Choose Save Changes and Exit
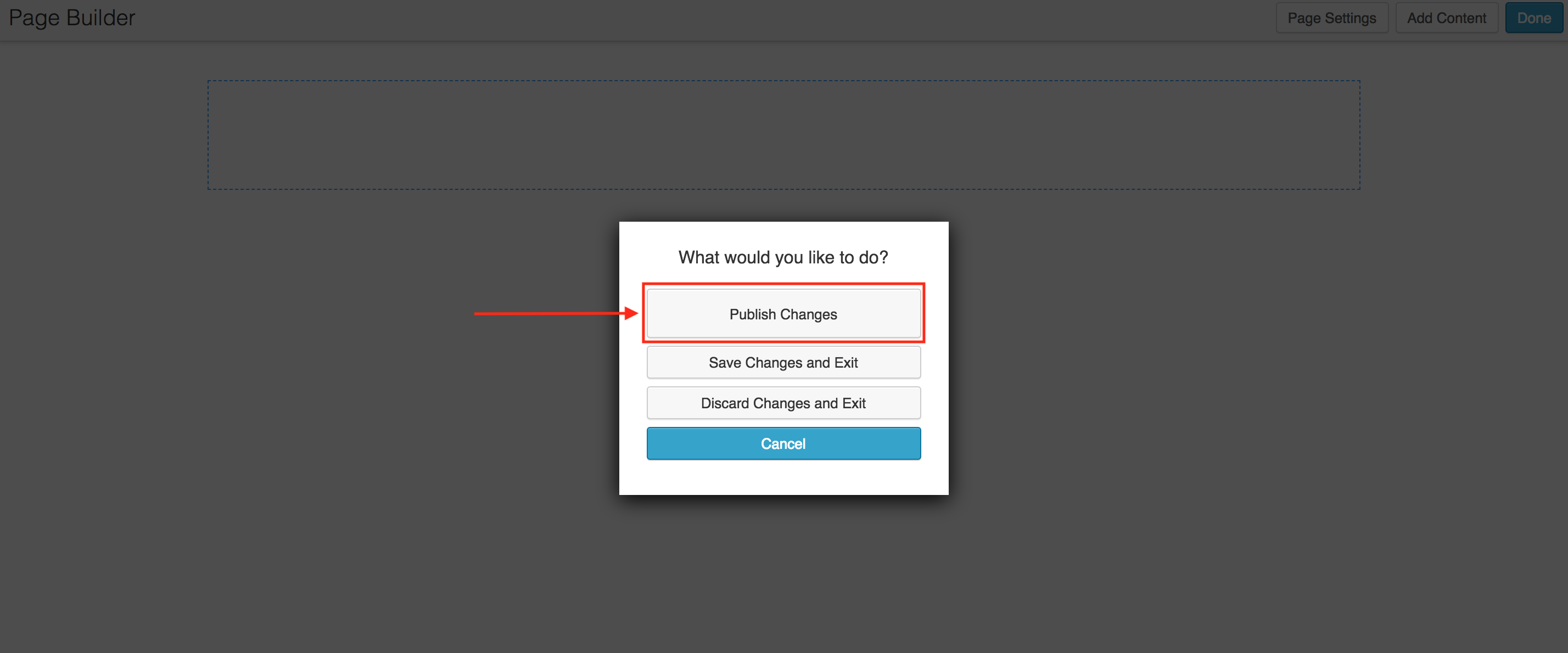Screen dimensions: 1568x653 click(x=783, y=363)
